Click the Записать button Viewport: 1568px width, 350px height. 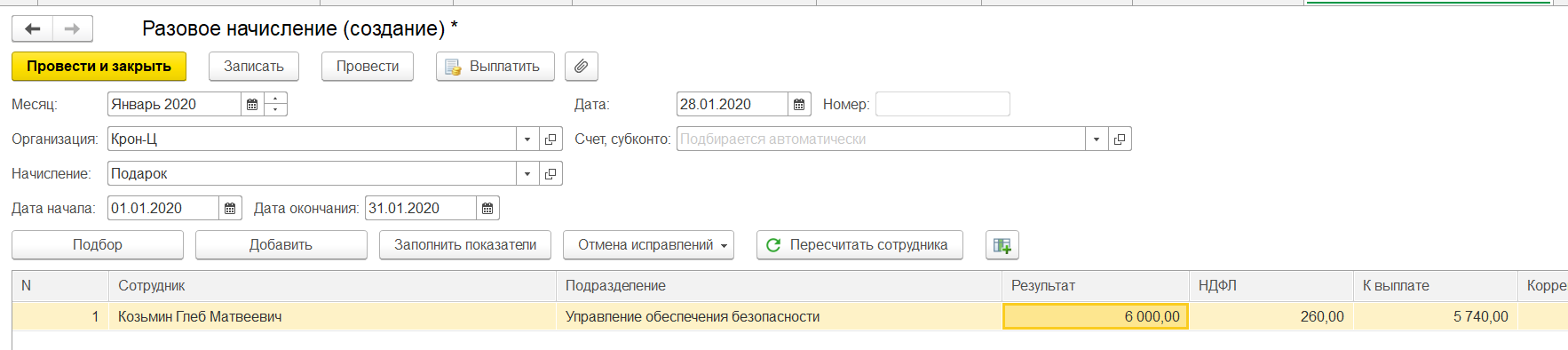click(254, 67)
